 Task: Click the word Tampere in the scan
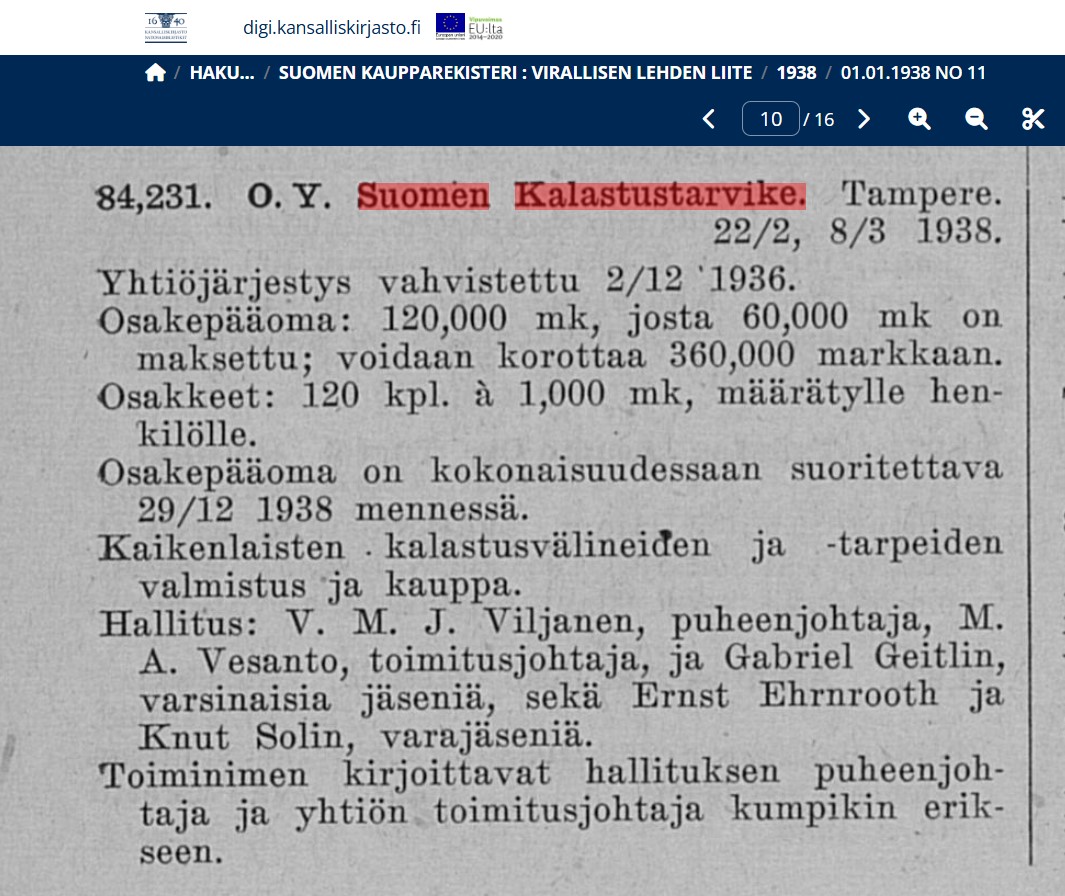[x=921, y=194]
